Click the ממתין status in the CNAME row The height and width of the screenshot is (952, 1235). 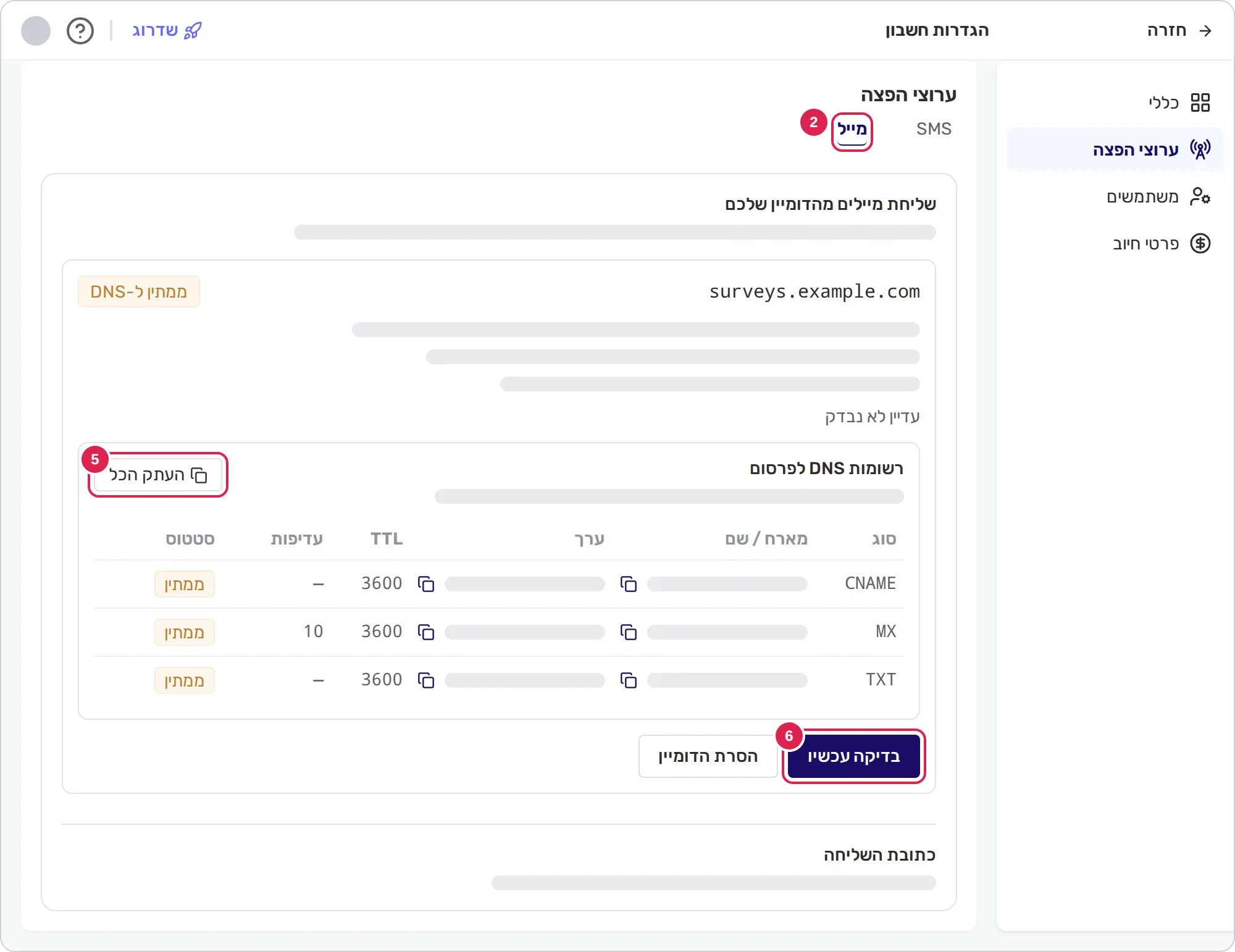pyautogui.click(x=185, y=584)
